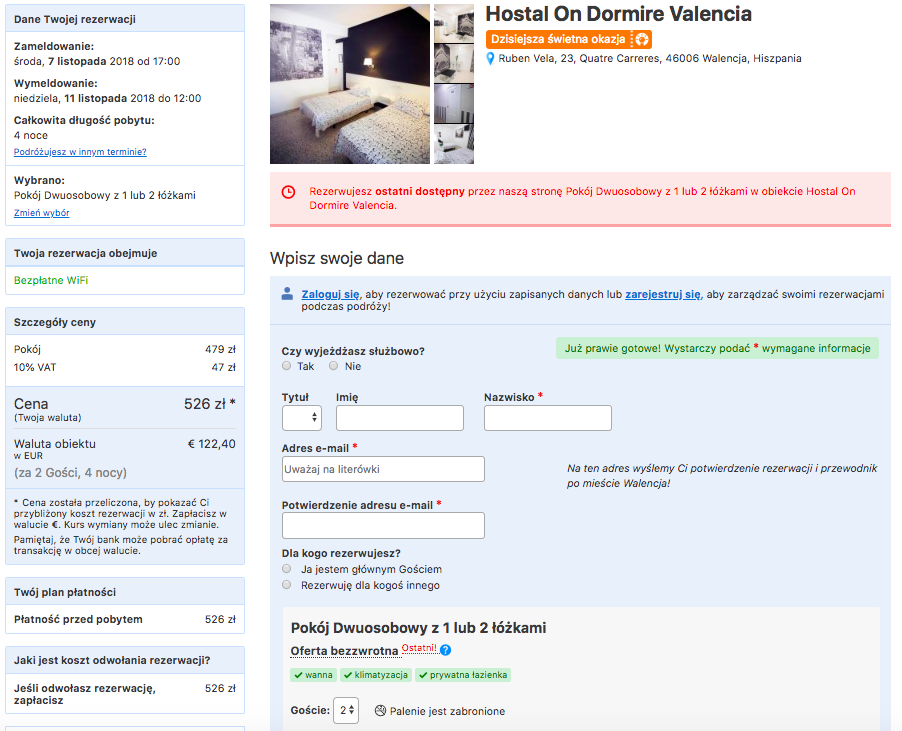Click the location pin icon beside the address
The height and width of the screenshot is (731, 902).
pos(490,59)
